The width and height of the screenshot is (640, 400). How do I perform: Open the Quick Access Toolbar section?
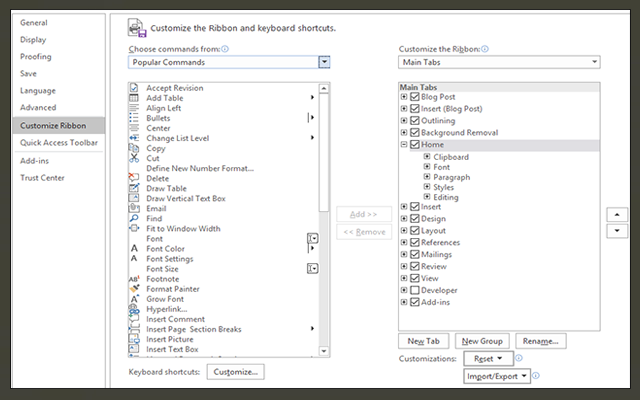click(x=59, y=142)
